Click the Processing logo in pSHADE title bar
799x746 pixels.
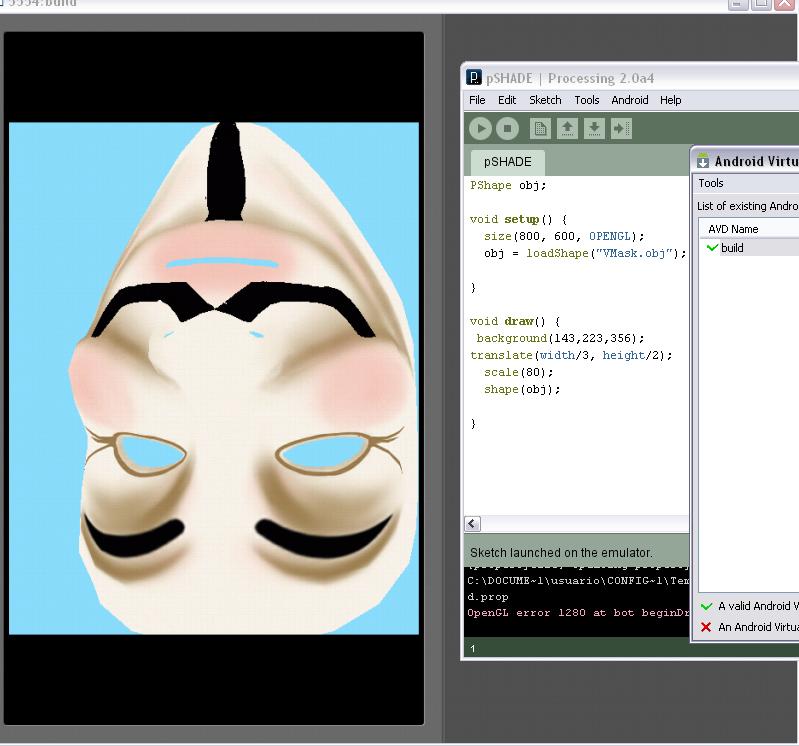[475, 78]
